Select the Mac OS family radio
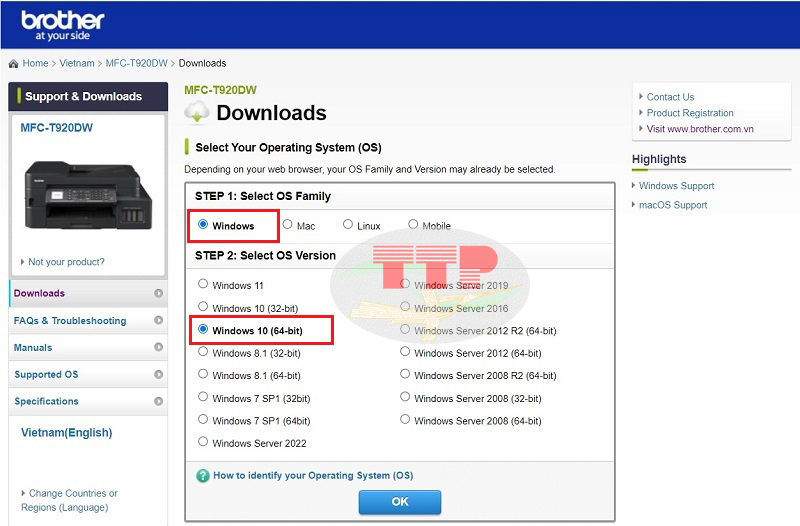Viewport: 800px width, 526px height. 288,224
